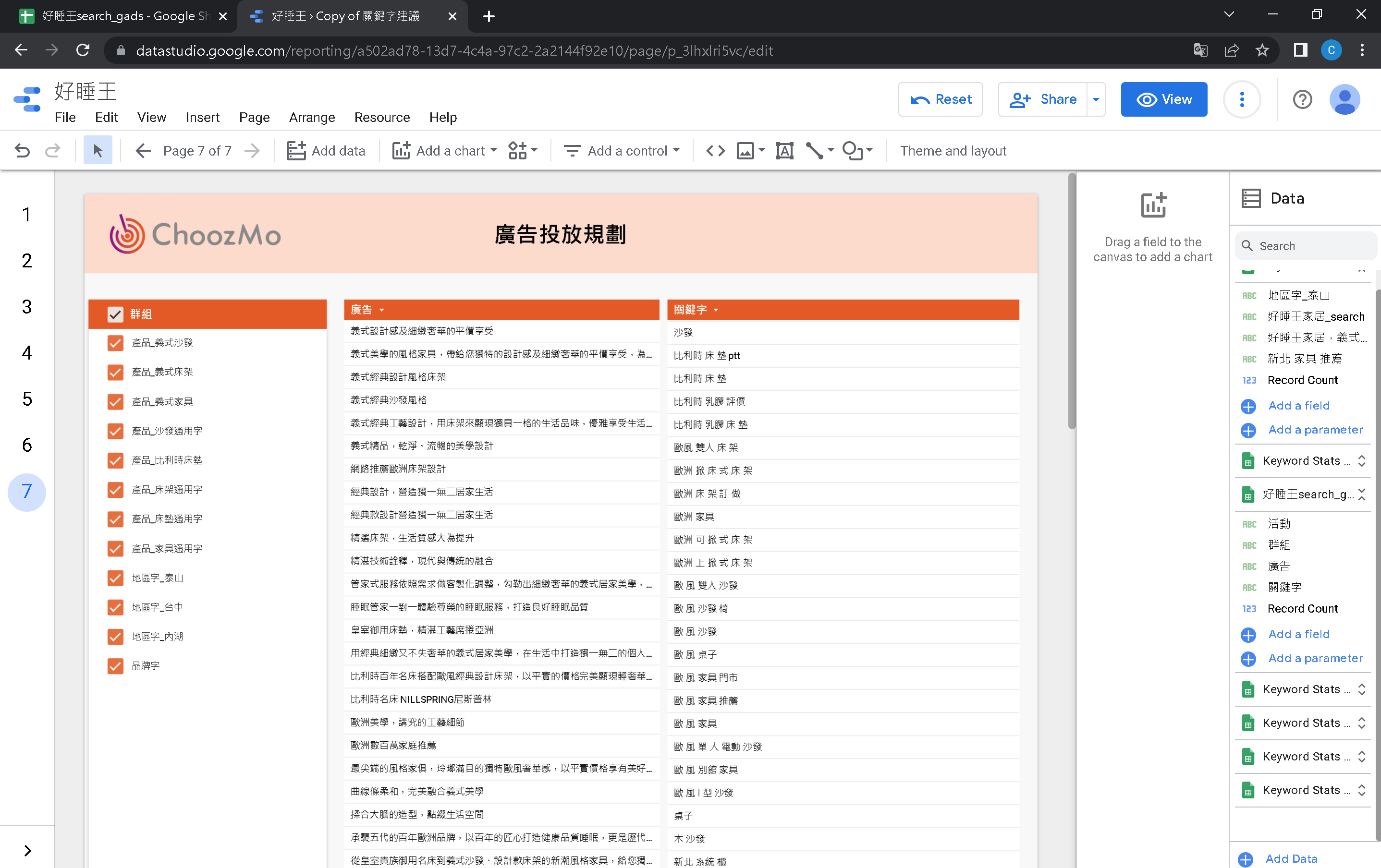Click the redo arrow icon
1381x868 pixels.
[x=53, y=151]
